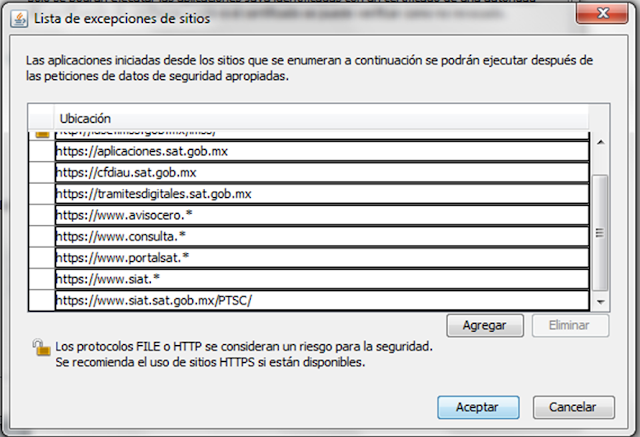Click the partially hidden lock icon in first row
640x437 pixels.
click(x=42, y=134)
